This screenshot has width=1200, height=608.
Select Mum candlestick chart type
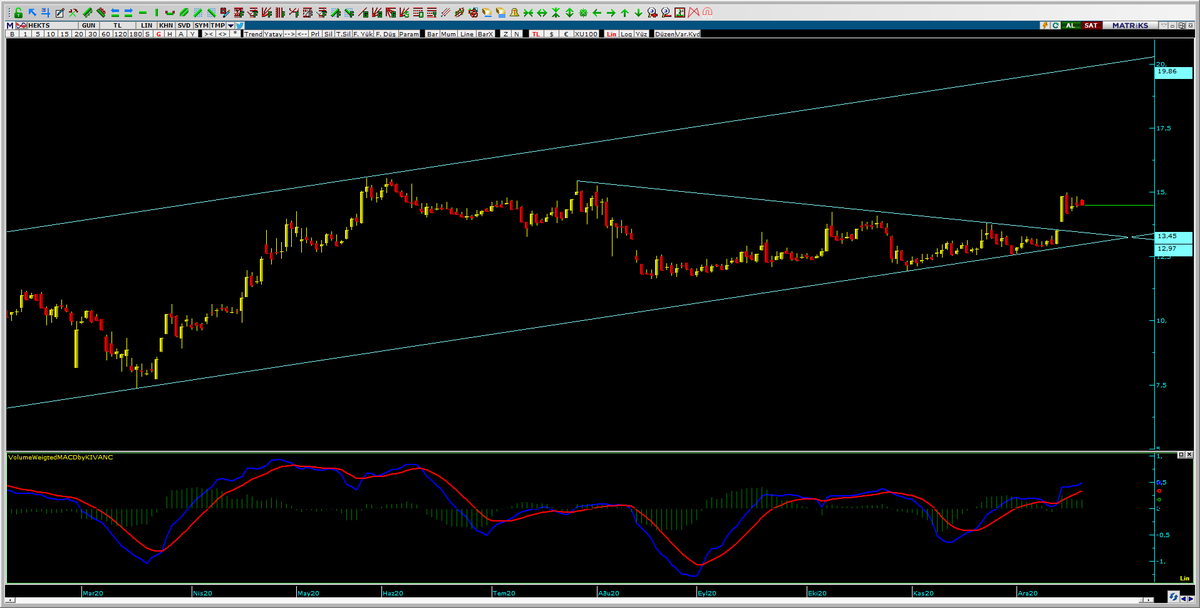(448, 34)
